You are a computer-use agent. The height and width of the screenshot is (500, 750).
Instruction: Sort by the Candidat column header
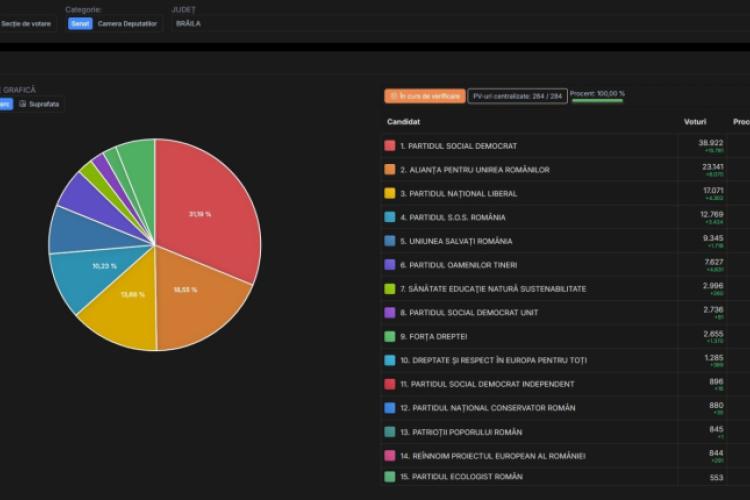coord(404,122)
